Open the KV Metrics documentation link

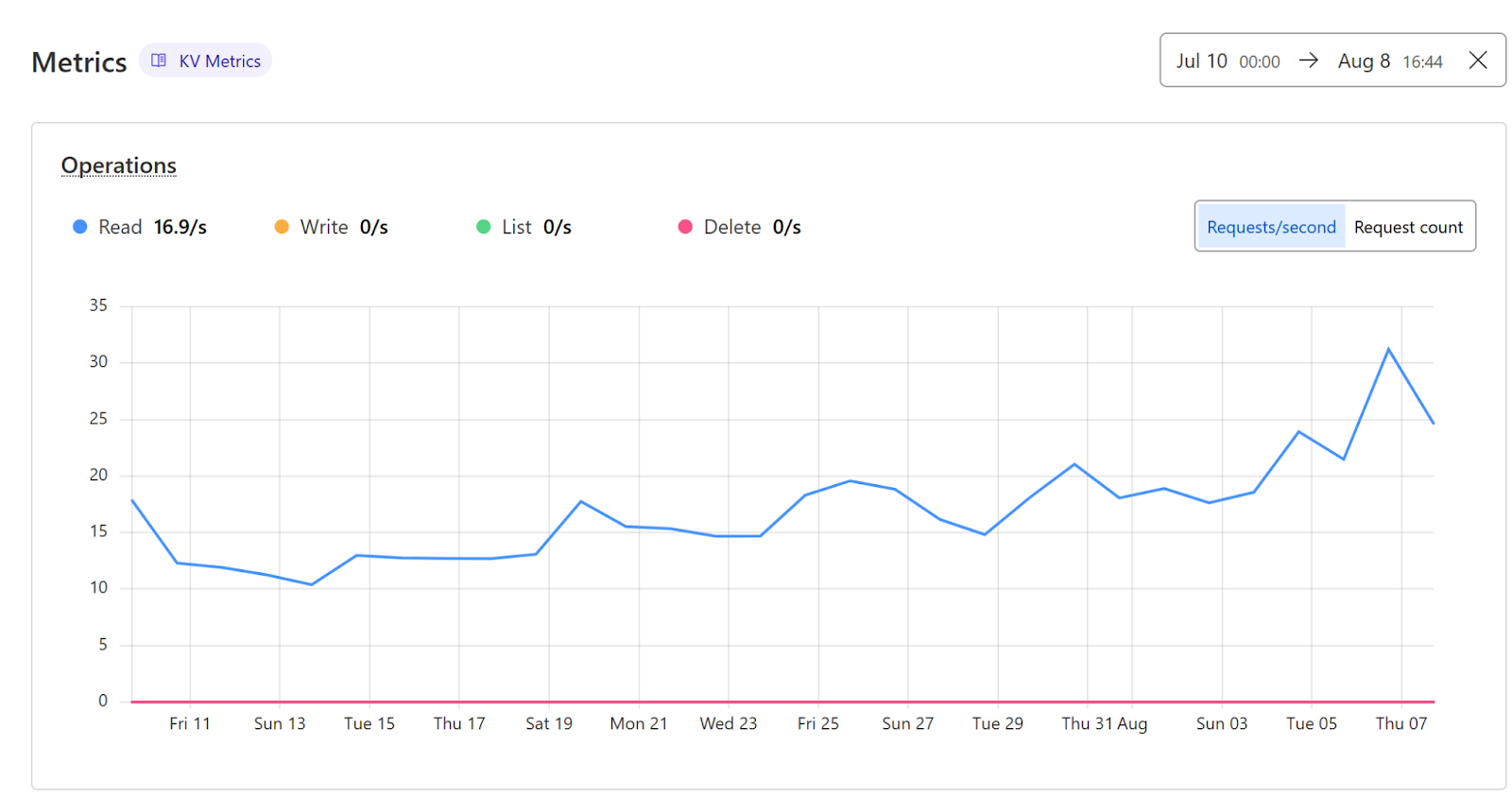(205, 61)
